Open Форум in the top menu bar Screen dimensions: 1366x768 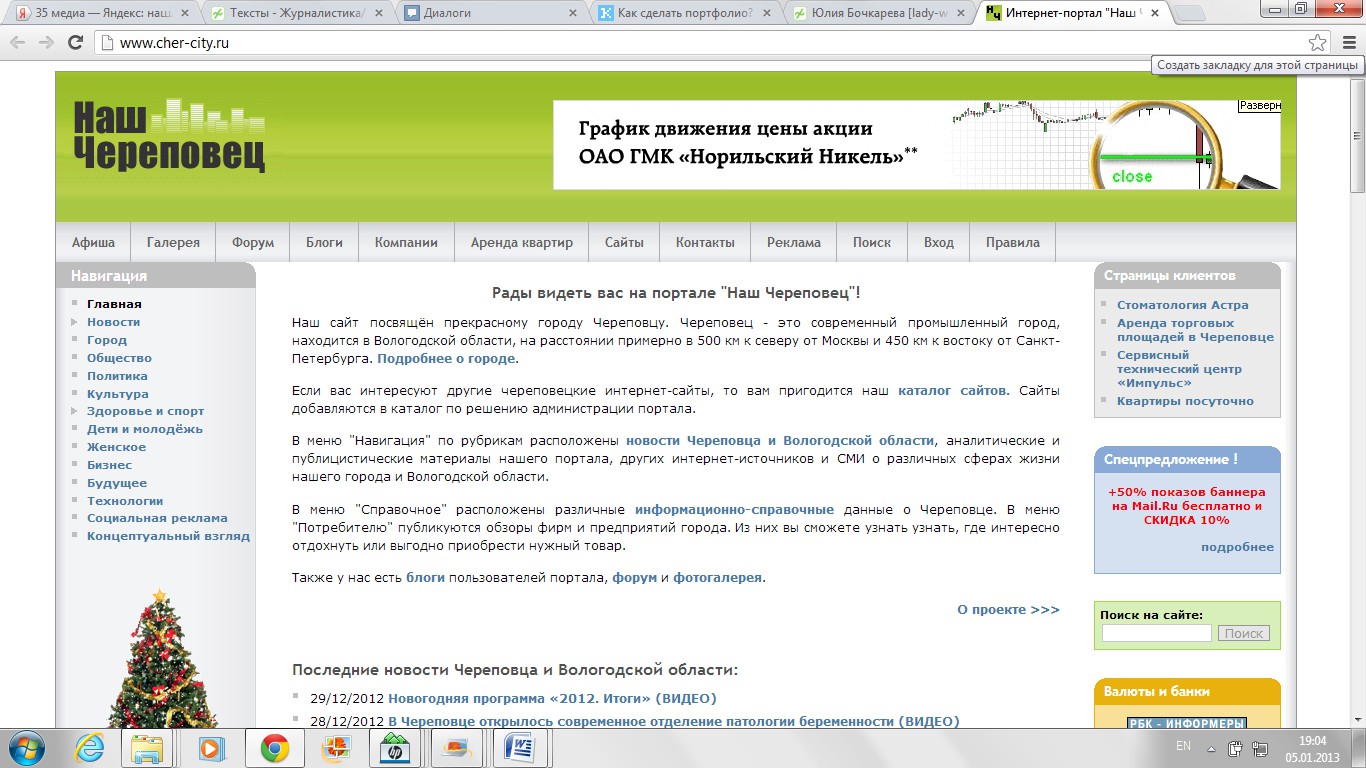253,242
